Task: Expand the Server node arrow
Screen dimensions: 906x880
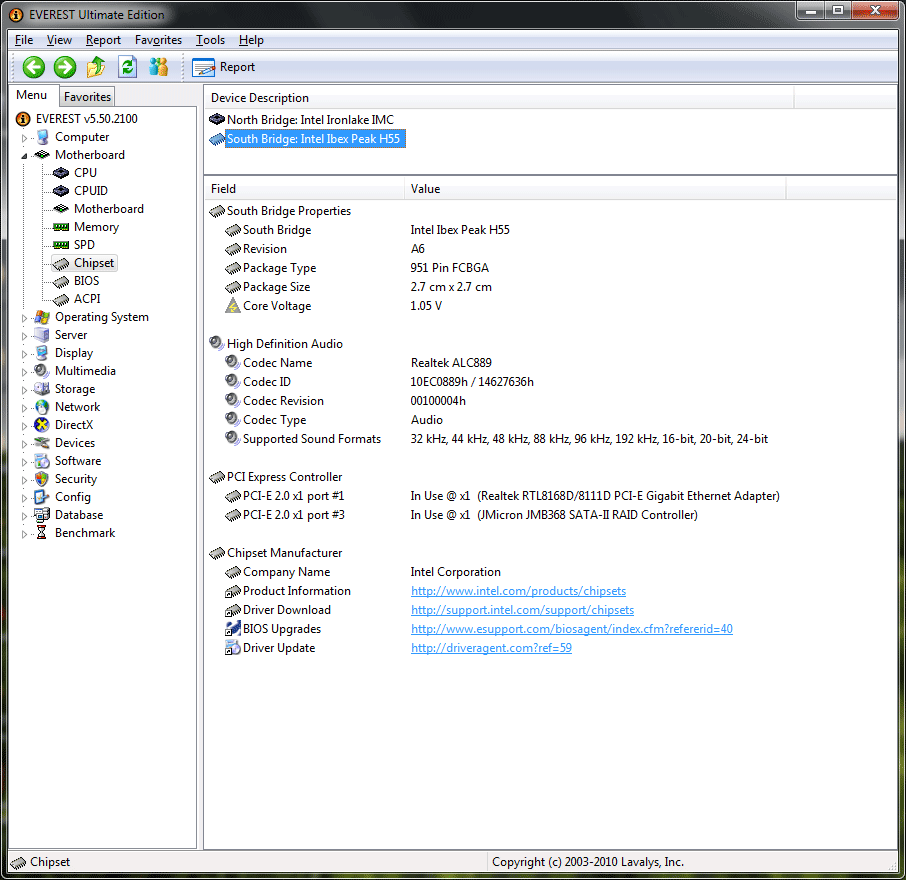Action: (24, 336)
